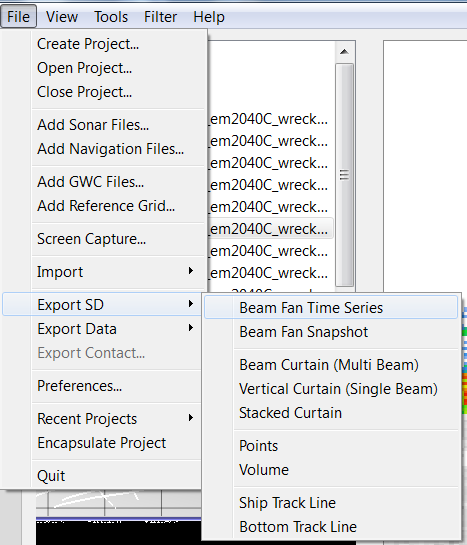Open the Filter menu
Screen dimensions: 467x545
tap(161, 17)
